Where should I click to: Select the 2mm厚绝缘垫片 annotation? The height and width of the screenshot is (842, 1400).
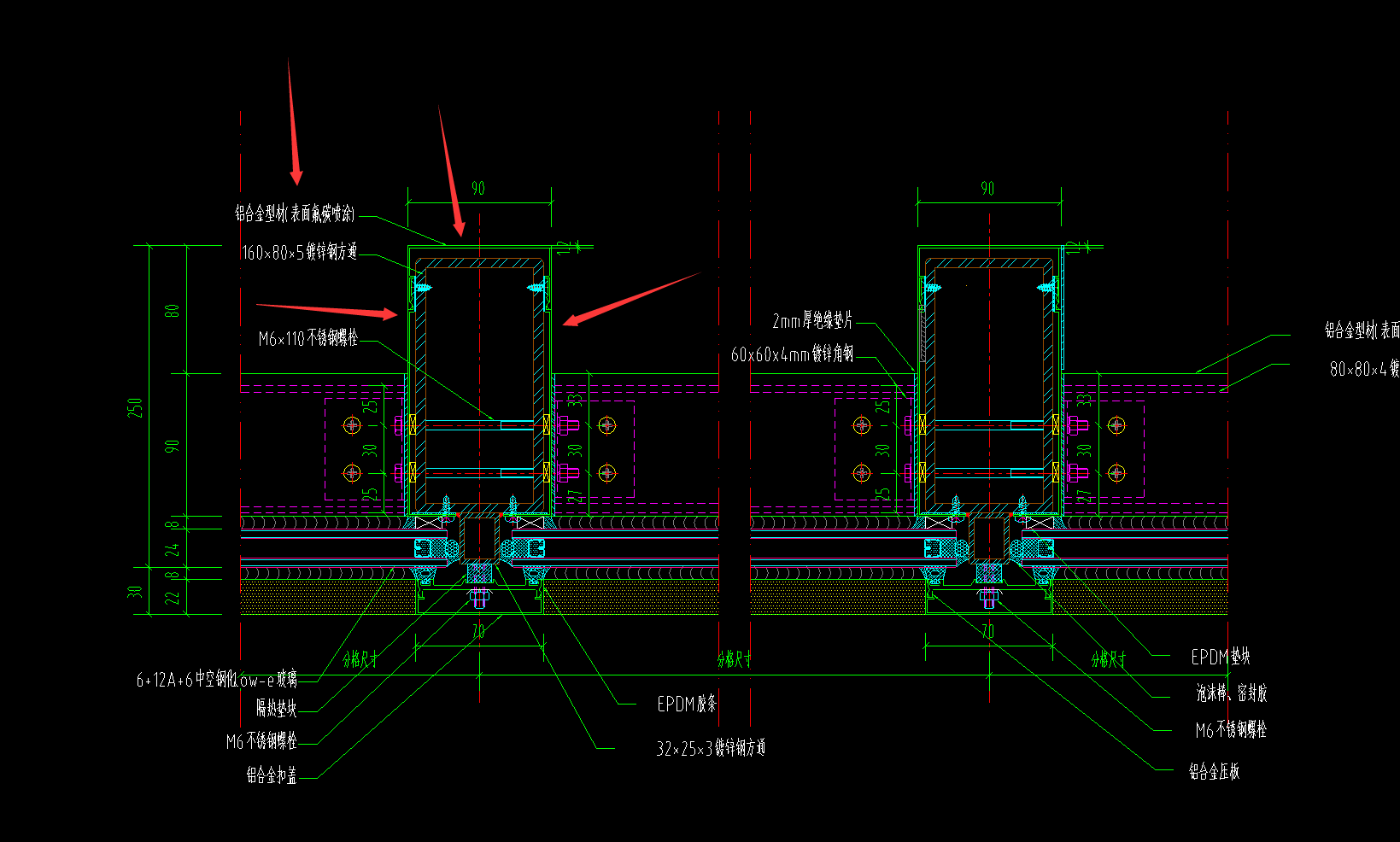(812, 321)
